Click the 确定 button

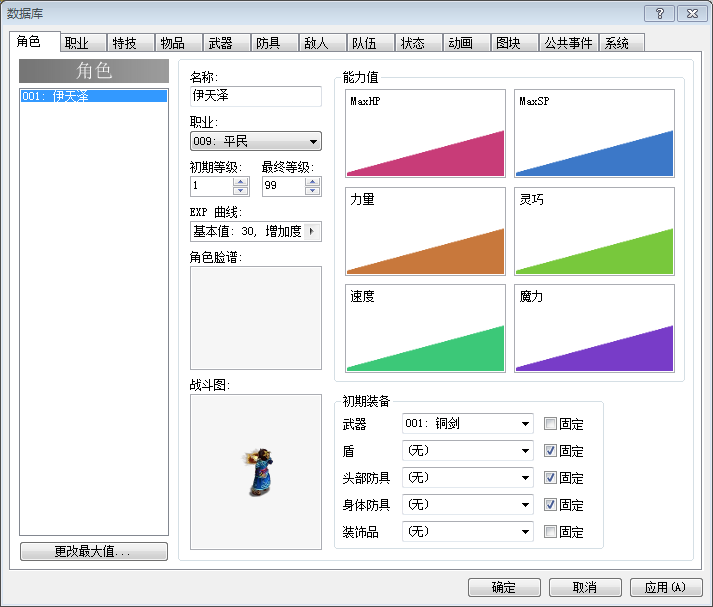point(504,587)
